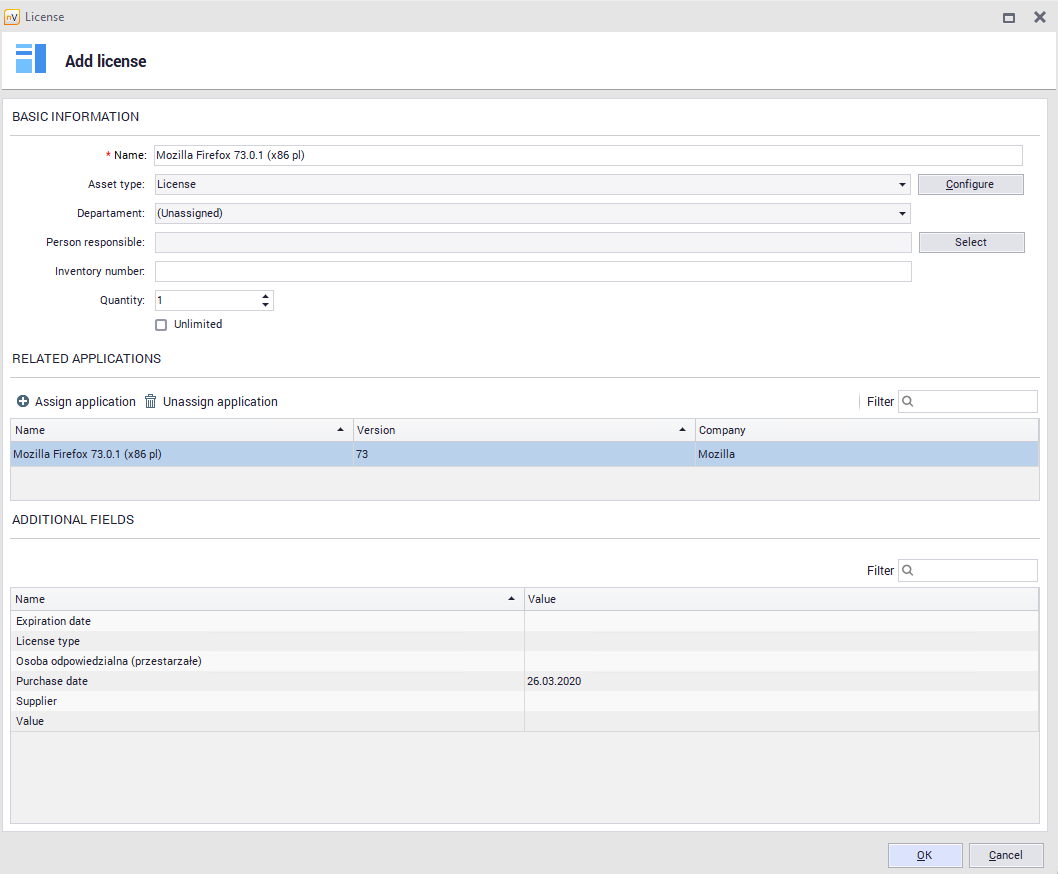Image resolution: width=1058 pixels, height=874 pixels.
Task: Click the search icon in Additional Fields filter
Action: coord(908,571)
